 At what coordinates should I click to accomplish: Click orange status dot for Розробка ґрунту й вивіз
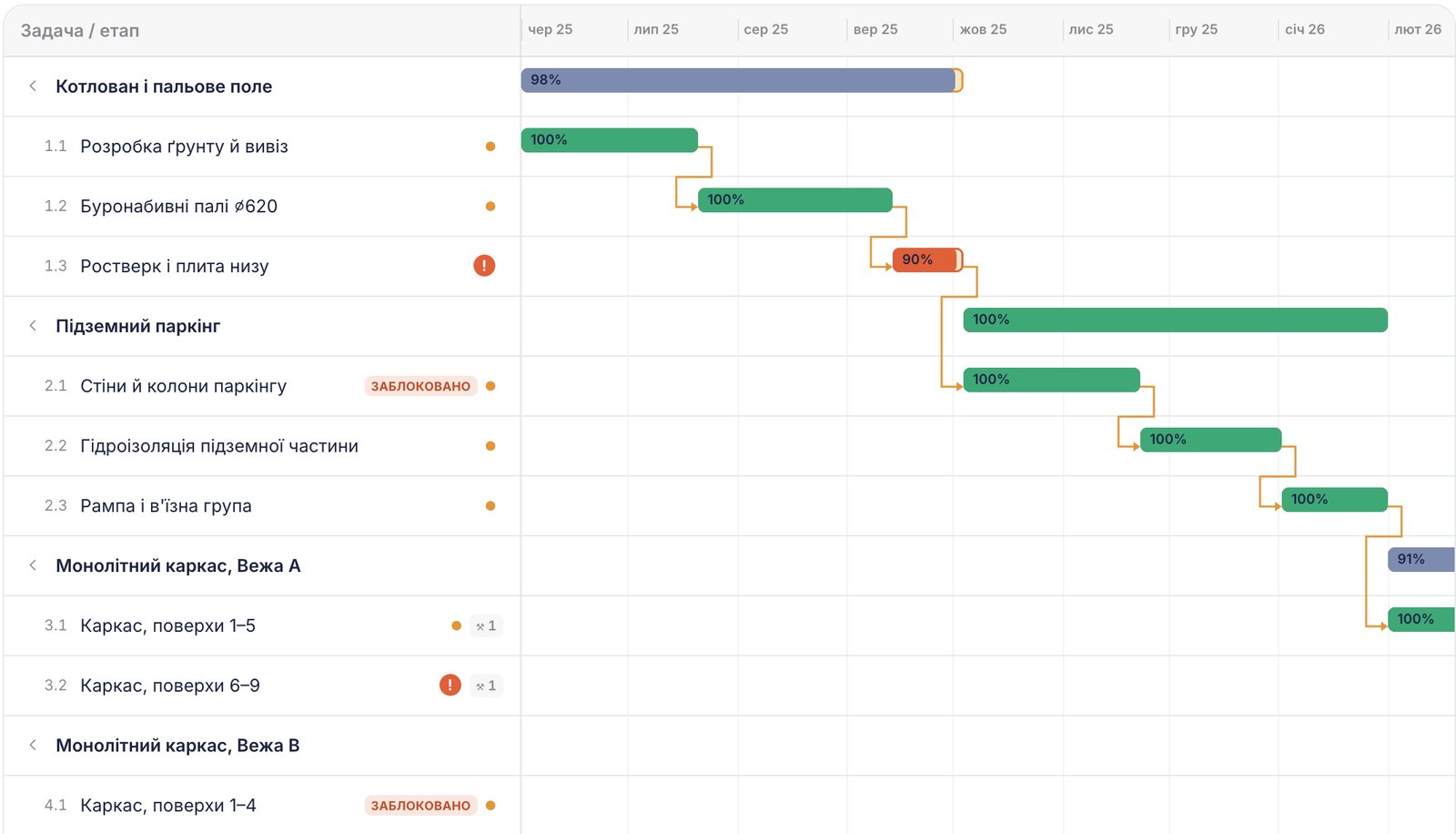point(490,147)
